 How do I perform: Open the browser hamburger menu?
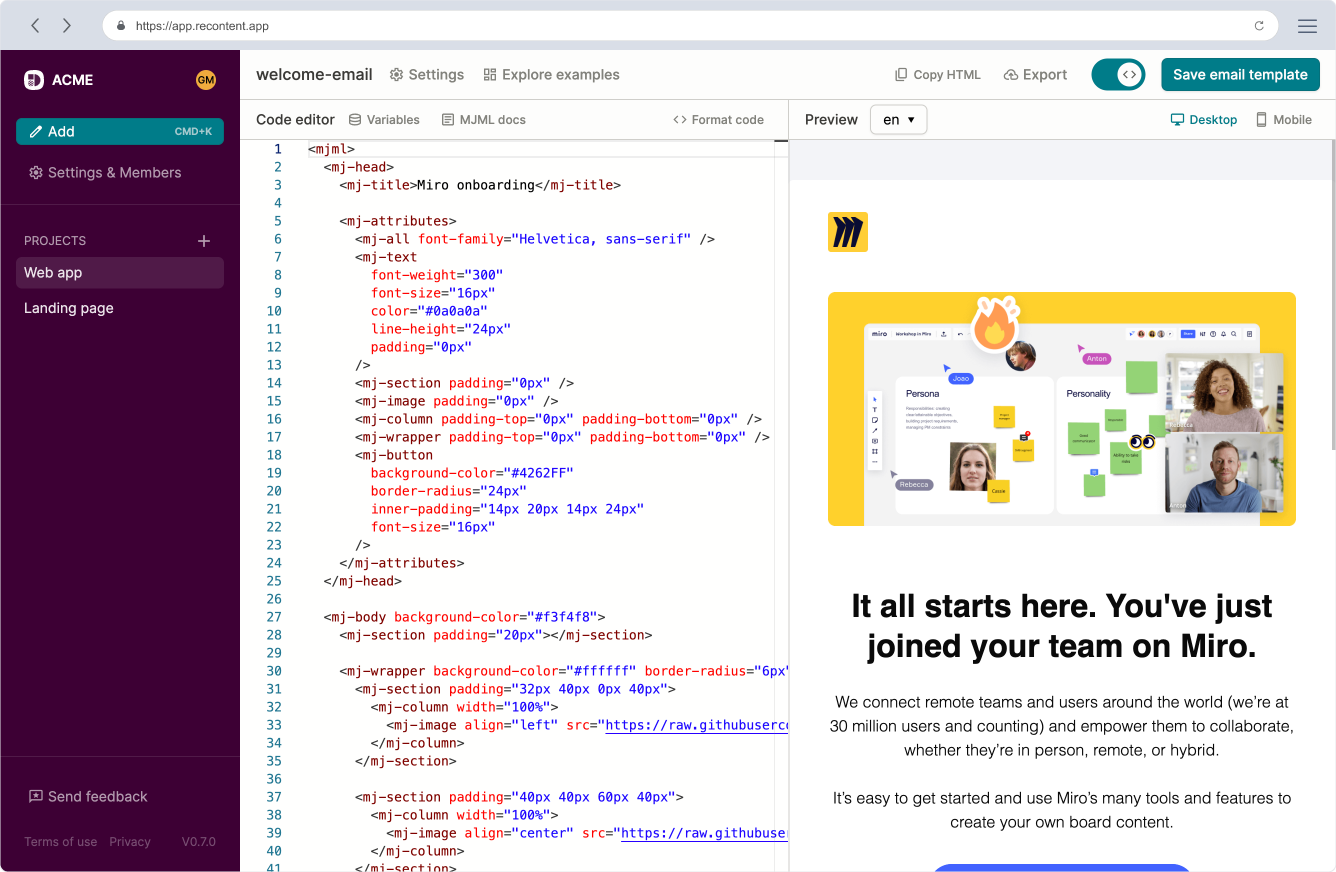pyautogui.click(x=1307, y=26)
